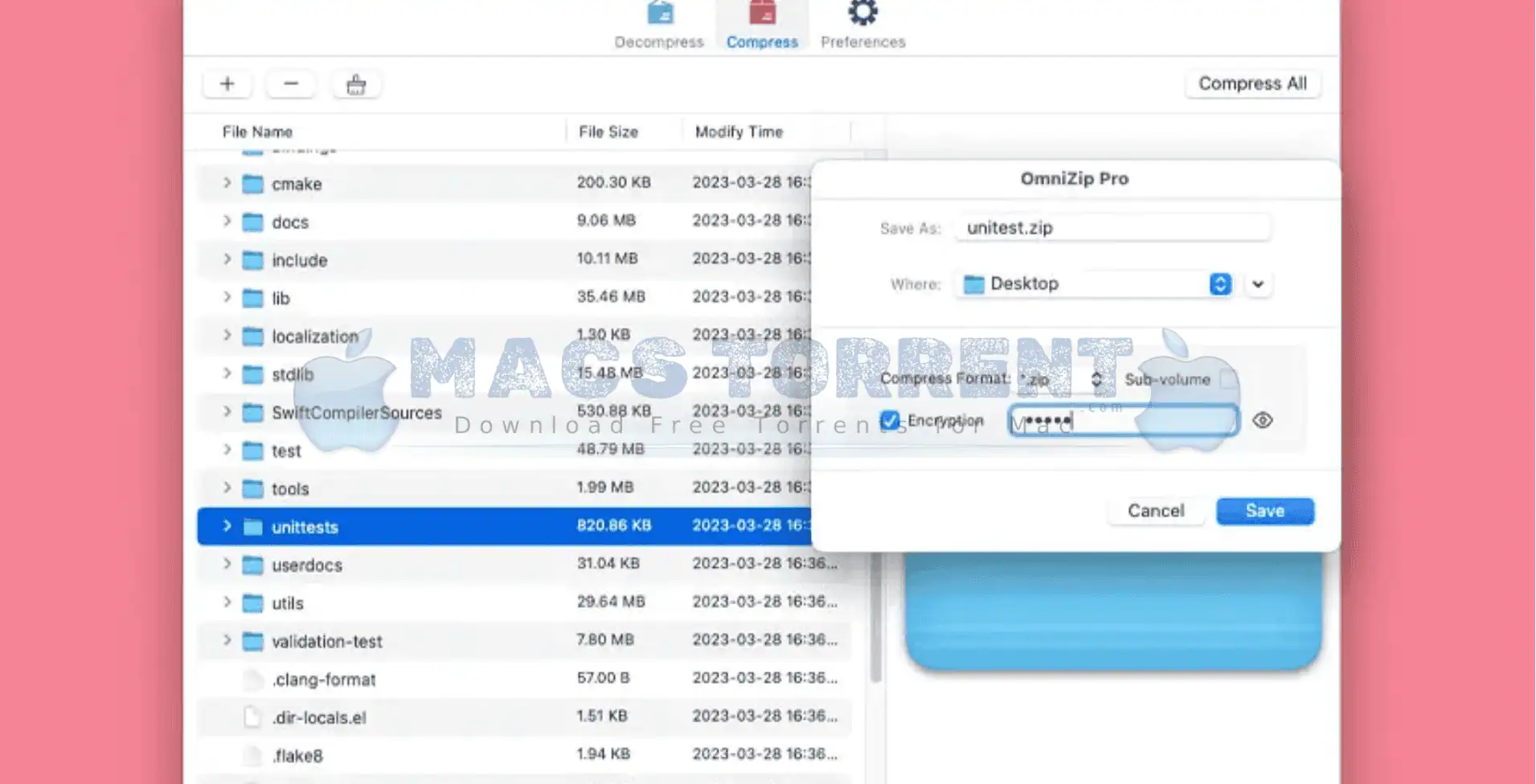The width and height of the screenshot is (1536, 784).
Task: Sort by the Modify Time column header
Action: (739, 132)
